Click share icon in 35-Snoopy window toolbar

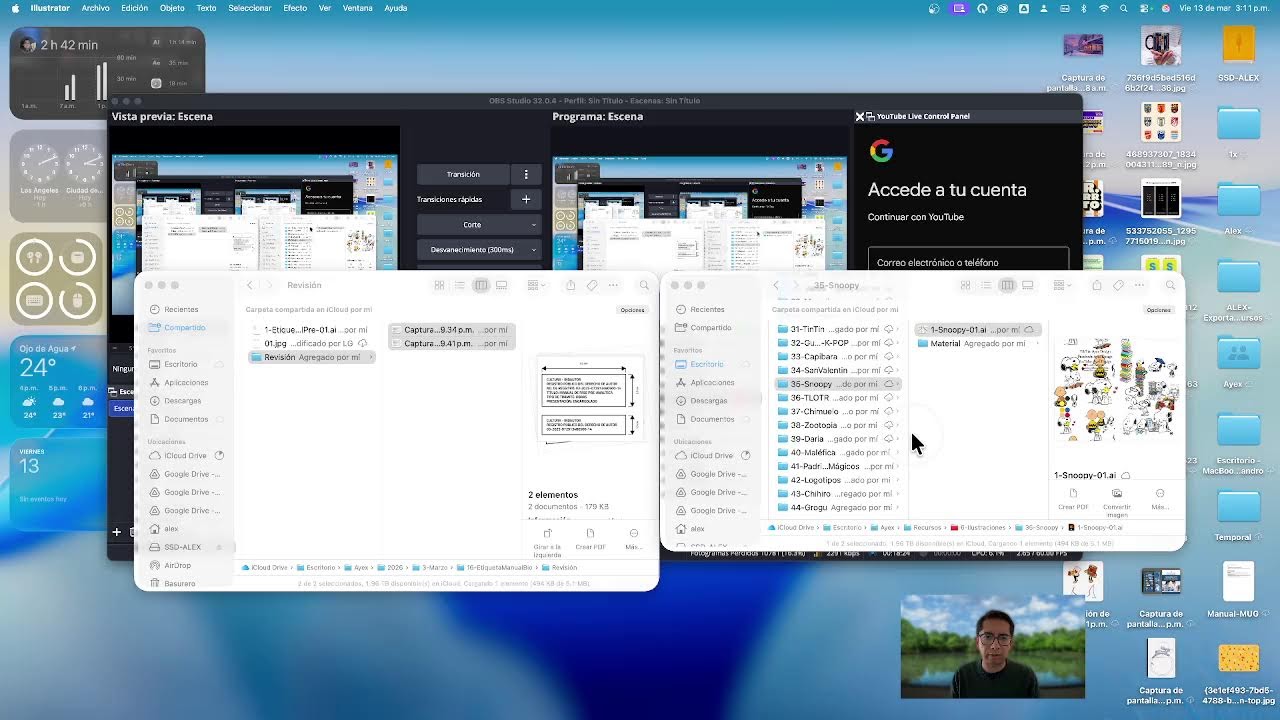tap(1096, 285)
